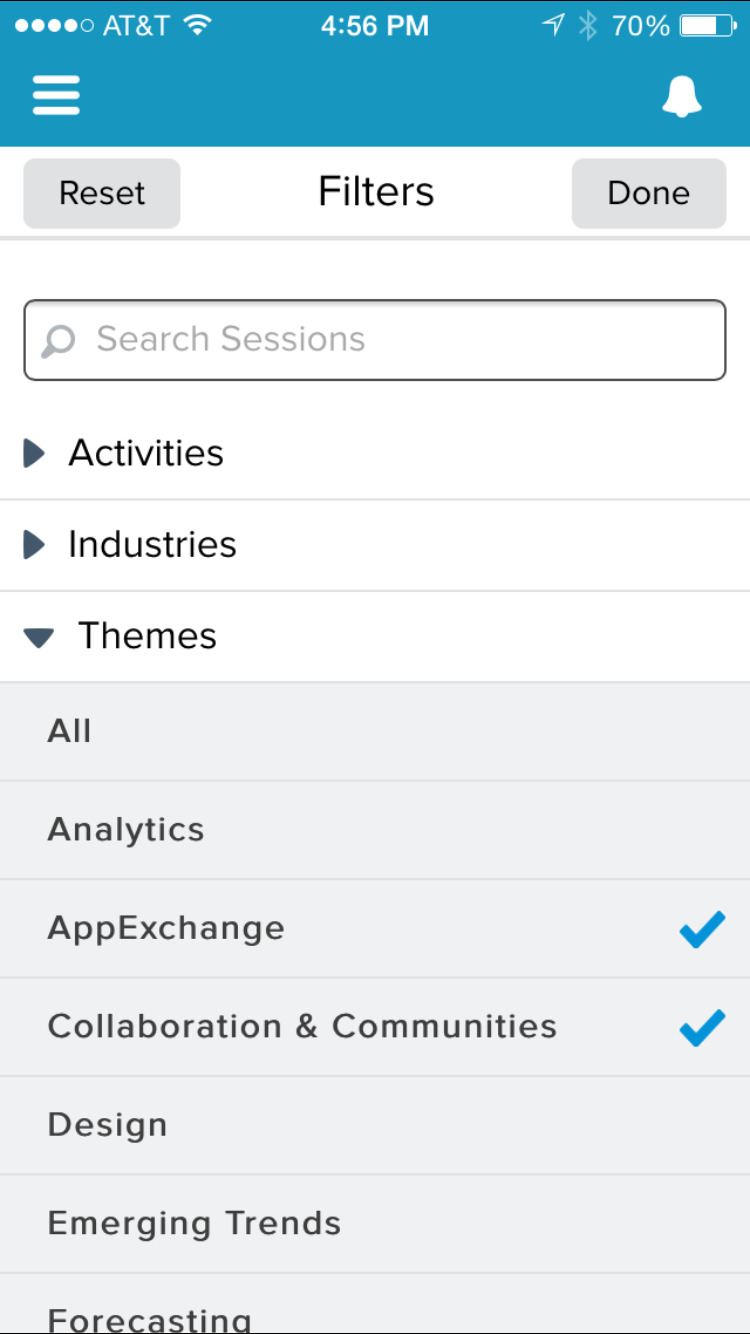Expand the Activities section arrow
The width and height of the screenshot is (750, 1334).
pos(35,454)
